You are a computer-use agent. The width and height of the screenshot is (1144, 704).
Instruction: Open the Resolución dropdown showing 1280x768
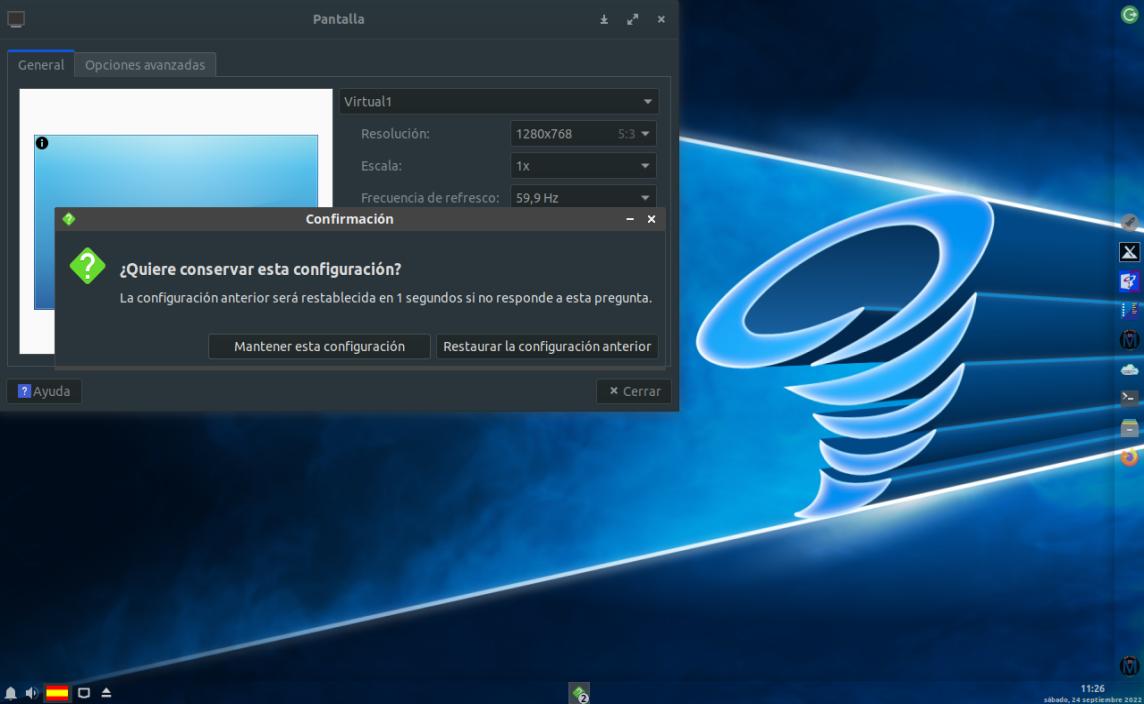pos(582,134)
